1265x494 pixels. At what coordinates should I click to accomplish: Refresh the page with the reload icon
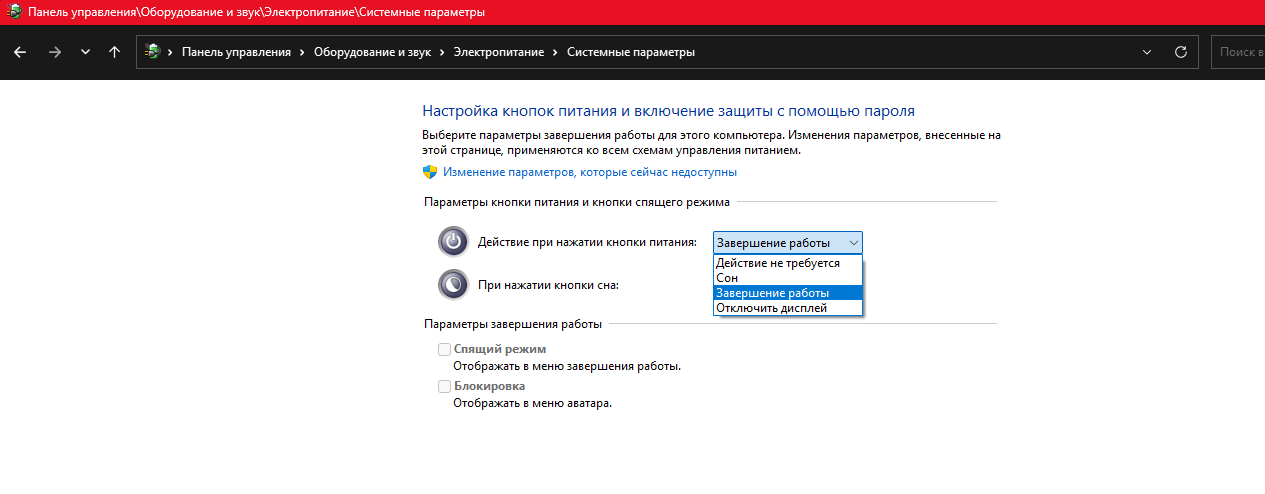click(1180, 52)
